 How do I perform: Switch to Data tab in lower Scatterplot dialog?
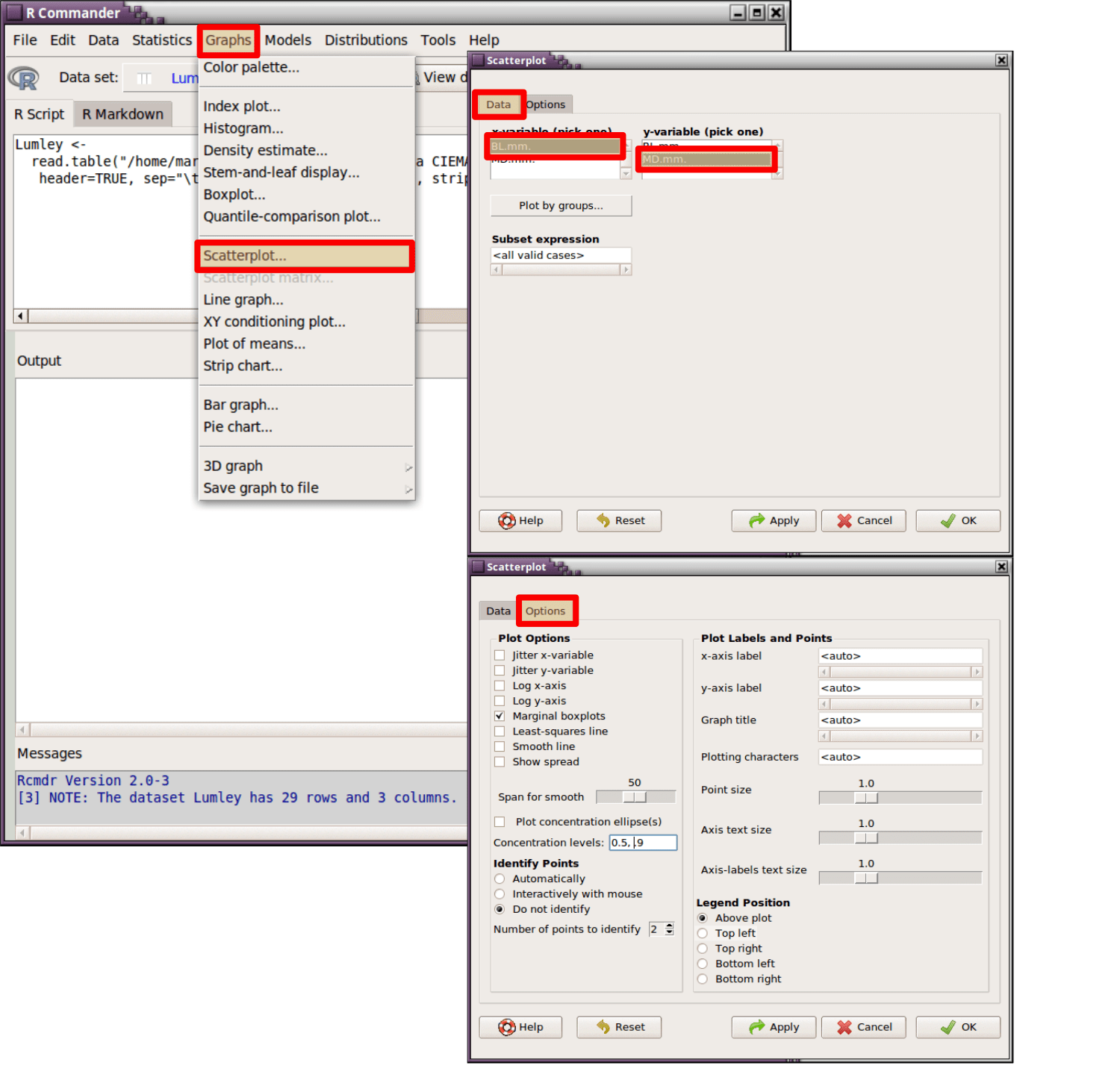click(x=498, y=611)
